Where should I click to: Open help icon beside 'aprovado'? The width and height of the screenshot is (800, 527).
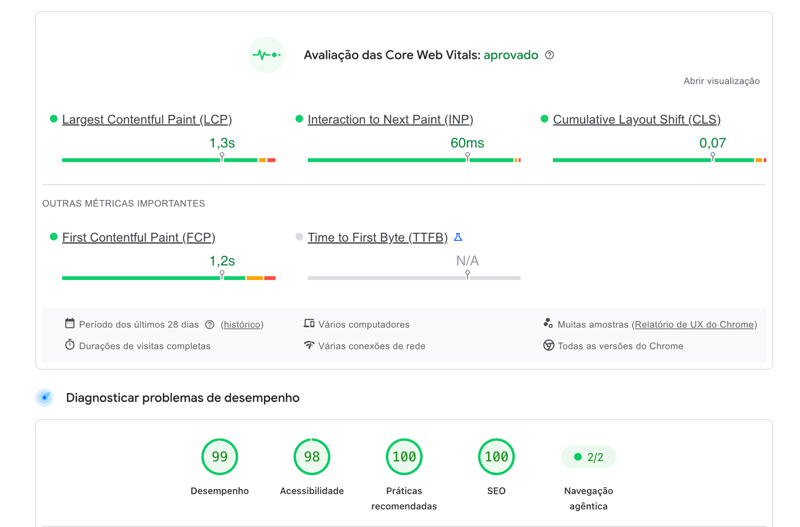coord(549,55)
